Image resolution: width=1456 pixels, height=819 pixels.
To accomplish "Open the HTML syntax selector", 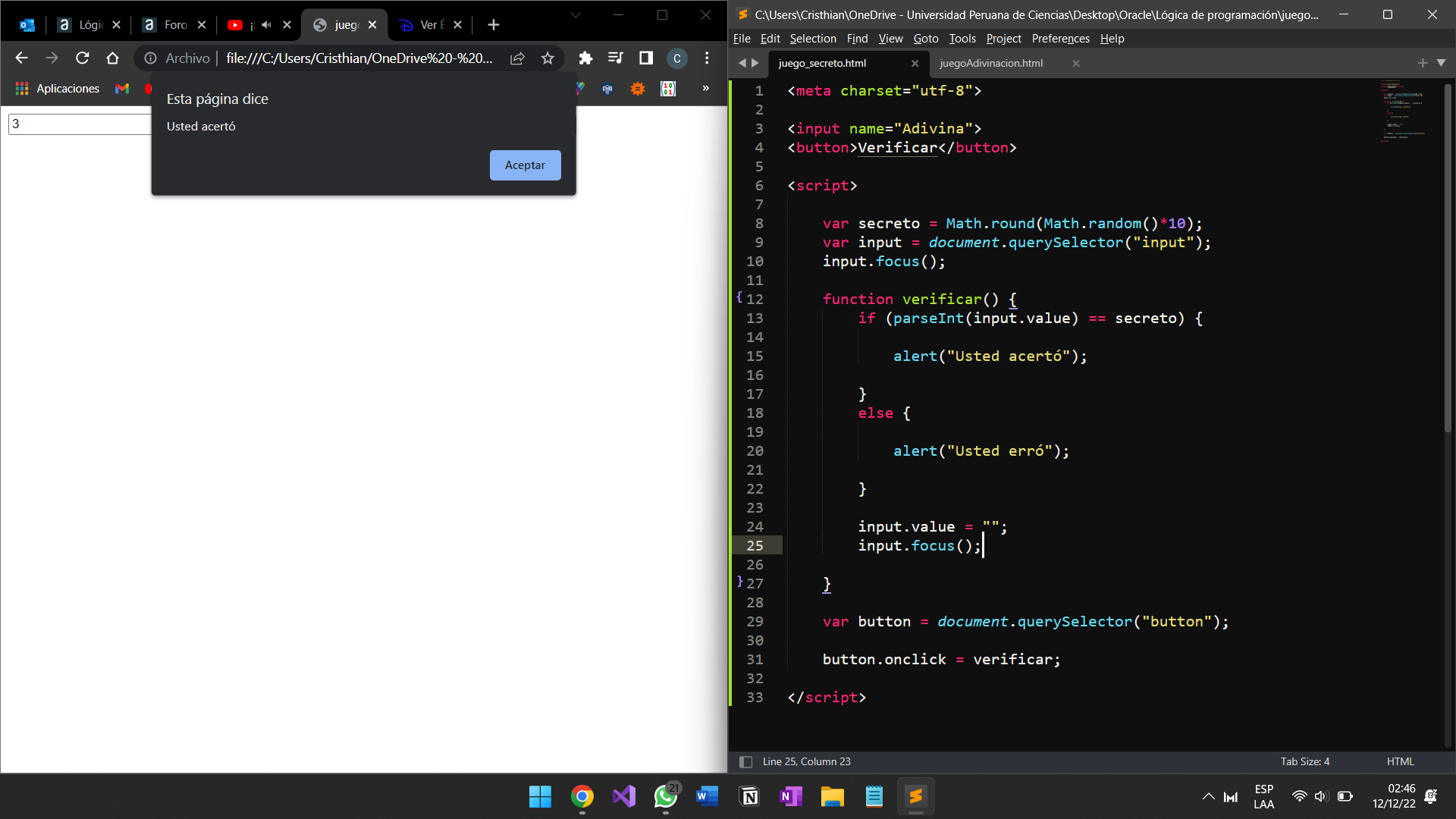I will click(1401, 762).
